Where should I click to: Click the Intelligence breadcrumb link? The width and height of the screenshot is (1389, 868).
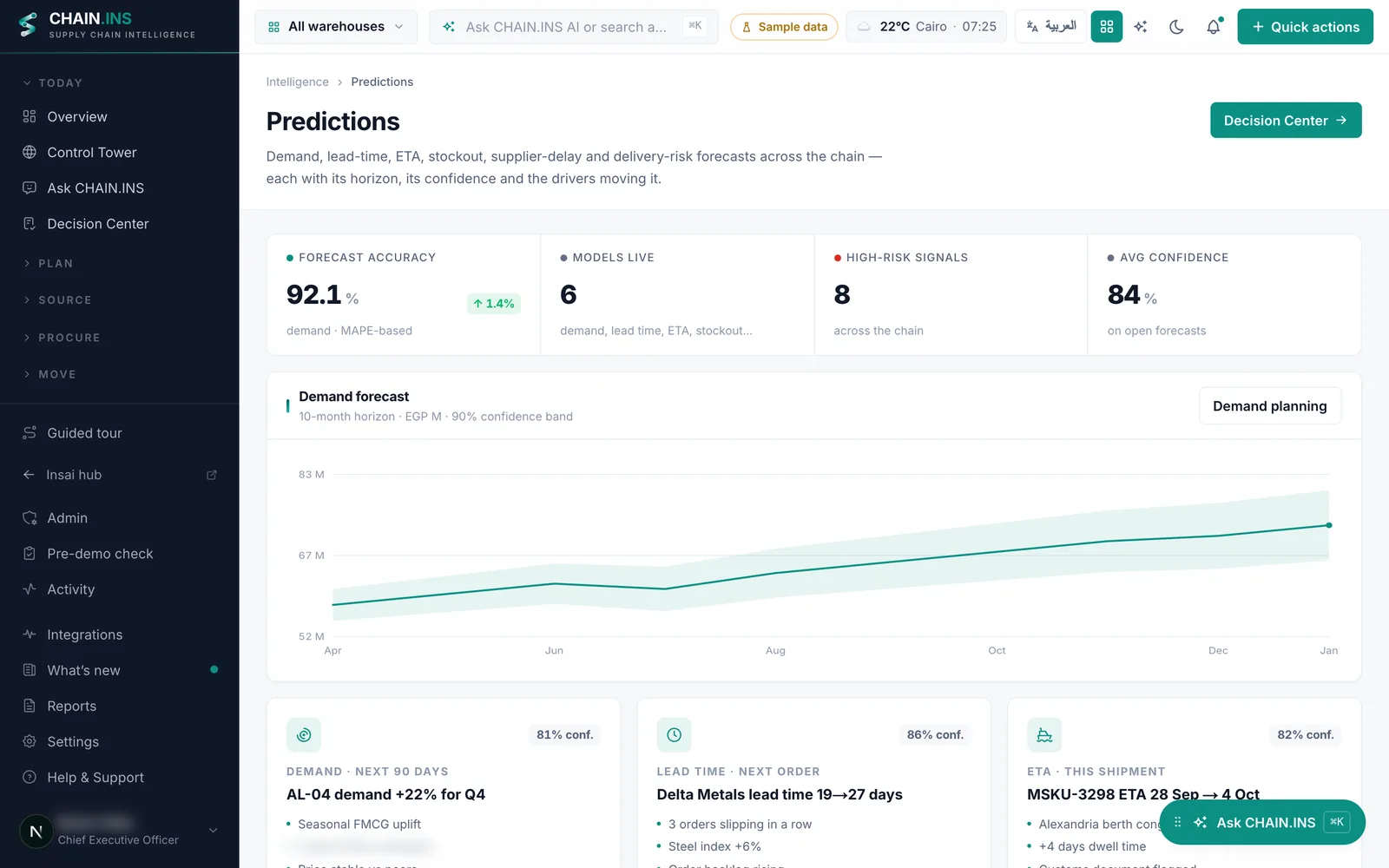(x=297, y=82)
